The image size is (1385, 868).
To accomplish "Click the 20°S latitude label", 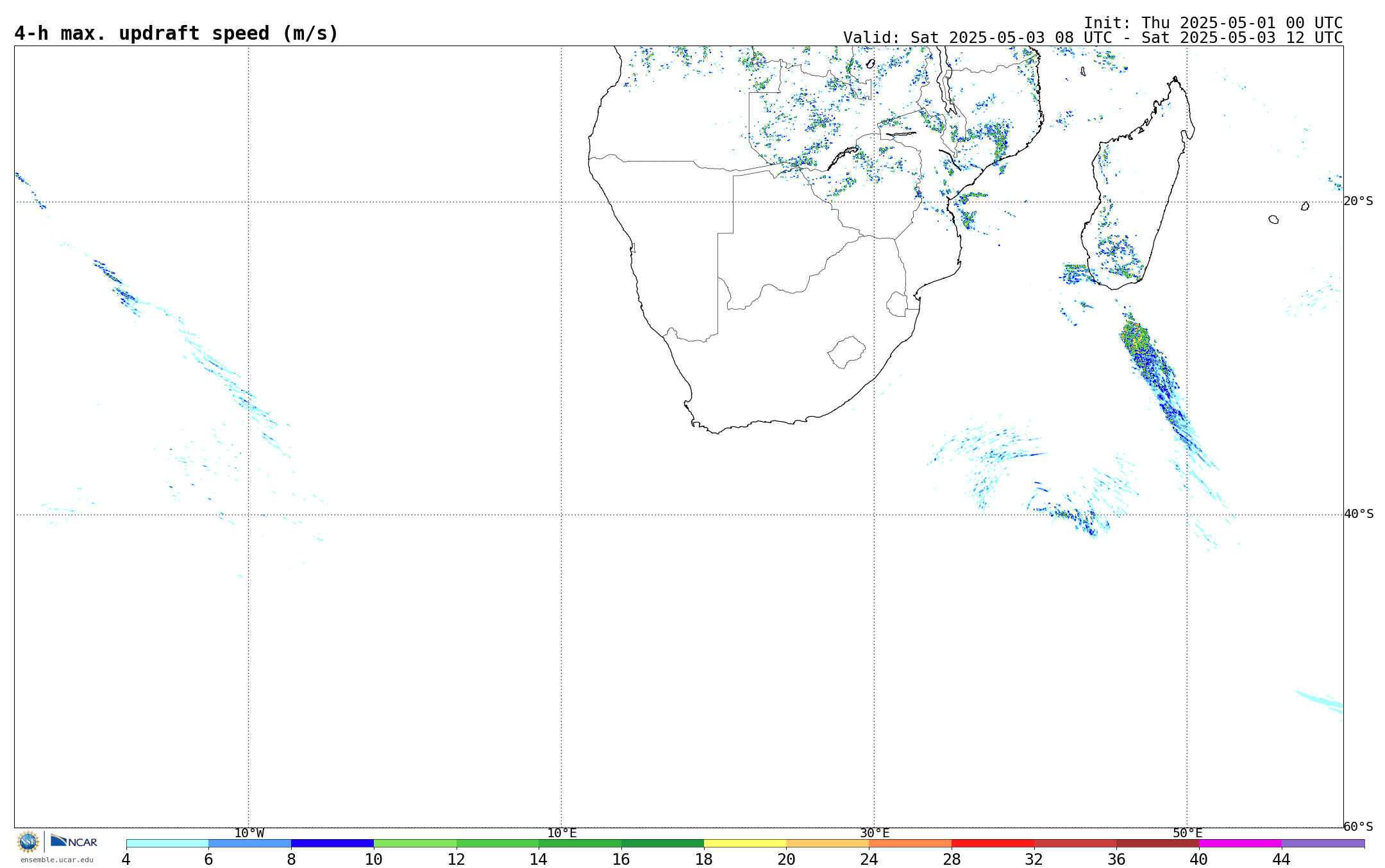I will (1358, 201).
